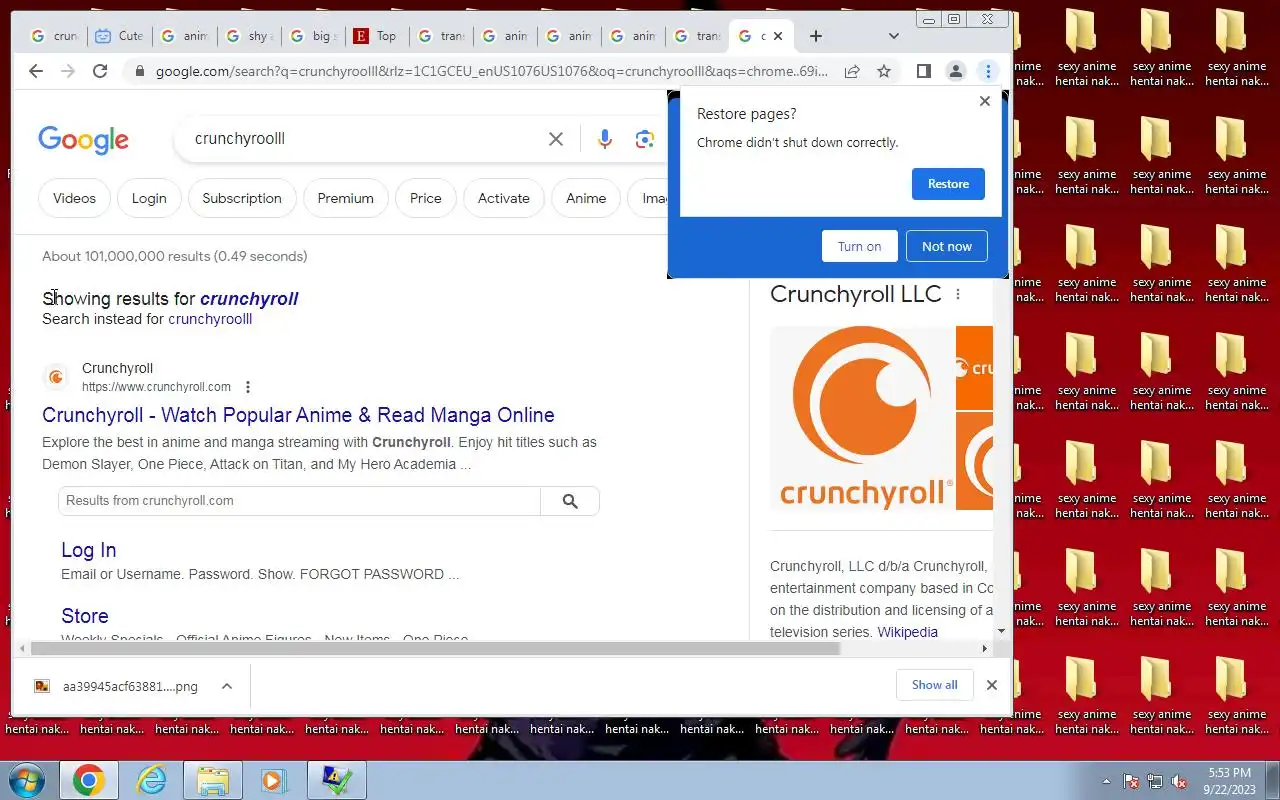
Task: Select the Price filter chip
Action: [426, 198]
